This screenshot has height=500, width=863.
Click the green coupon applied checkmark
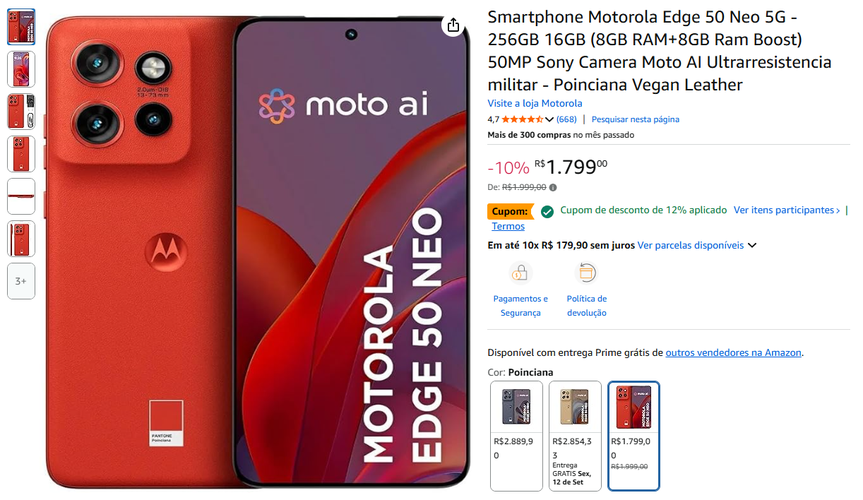click(547, 211)
